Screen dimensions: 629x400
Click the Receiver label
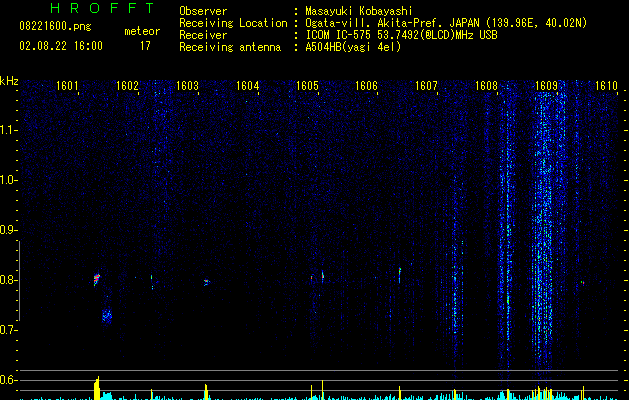(x=203, y=35)
